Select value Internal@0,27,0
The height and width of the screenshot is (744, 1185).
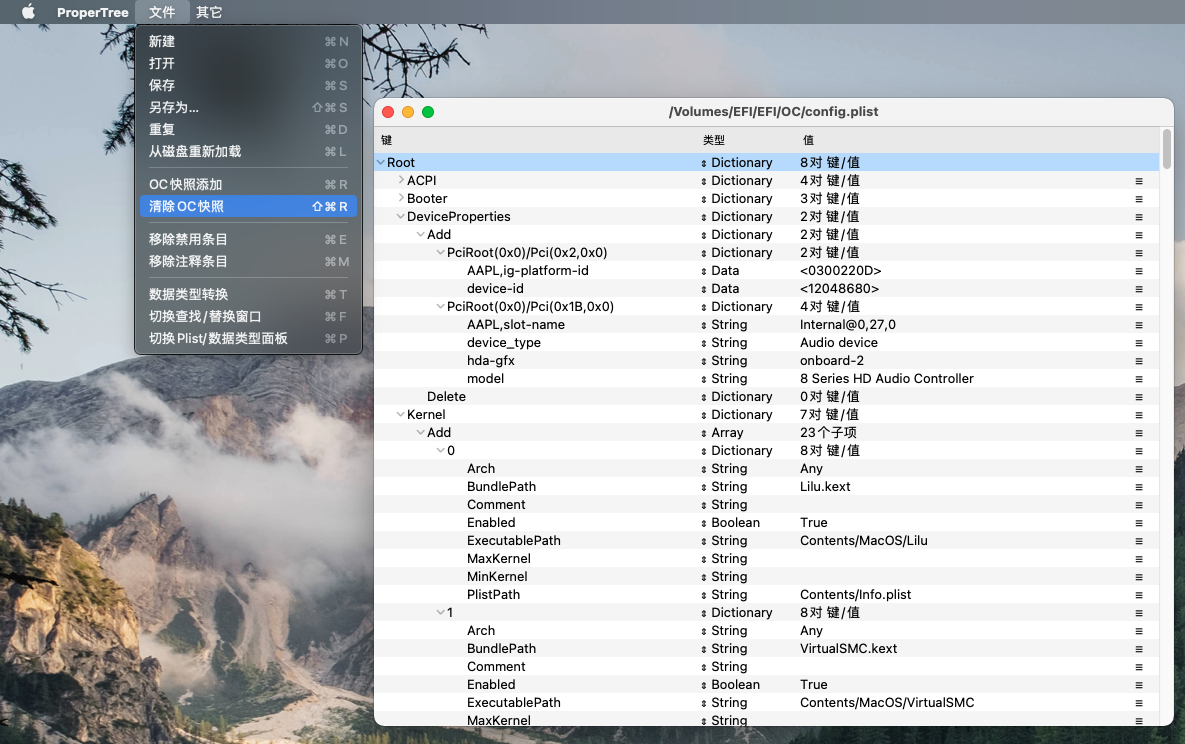pyautogui.click(x=847, y=325)
